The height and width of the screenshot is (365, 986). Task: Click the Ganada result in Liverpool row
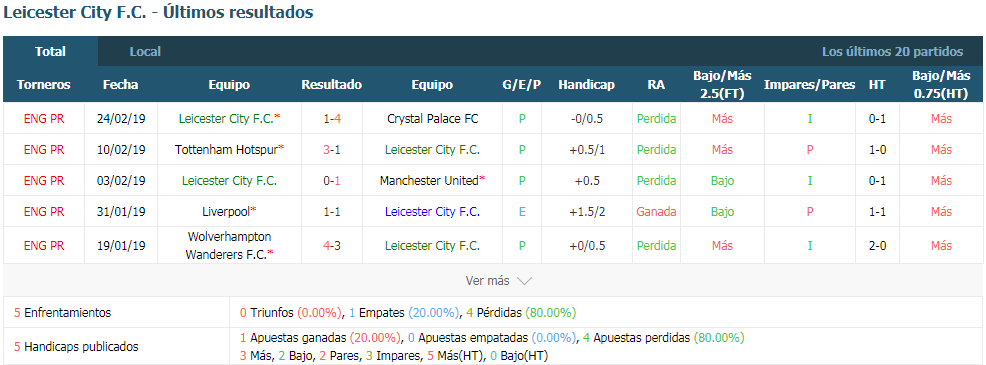coord(656,211)
